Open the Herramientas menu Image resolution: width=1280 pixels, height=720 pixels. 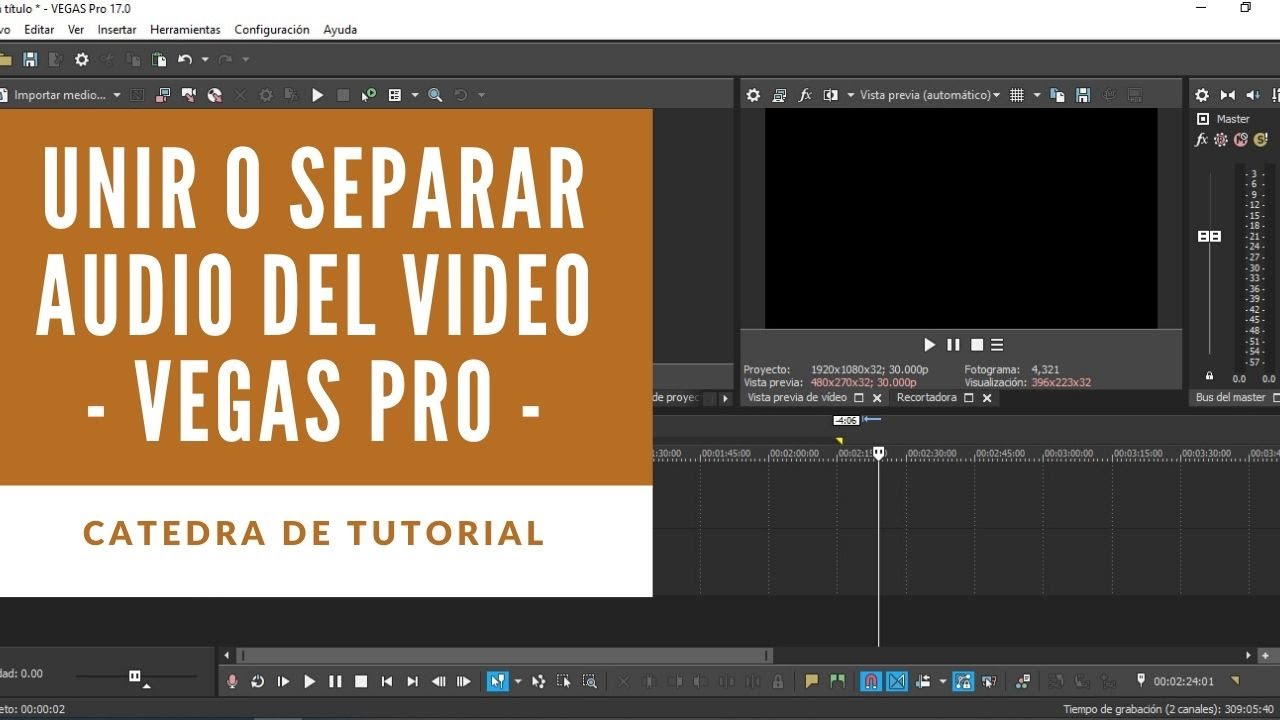pos(185,30)
